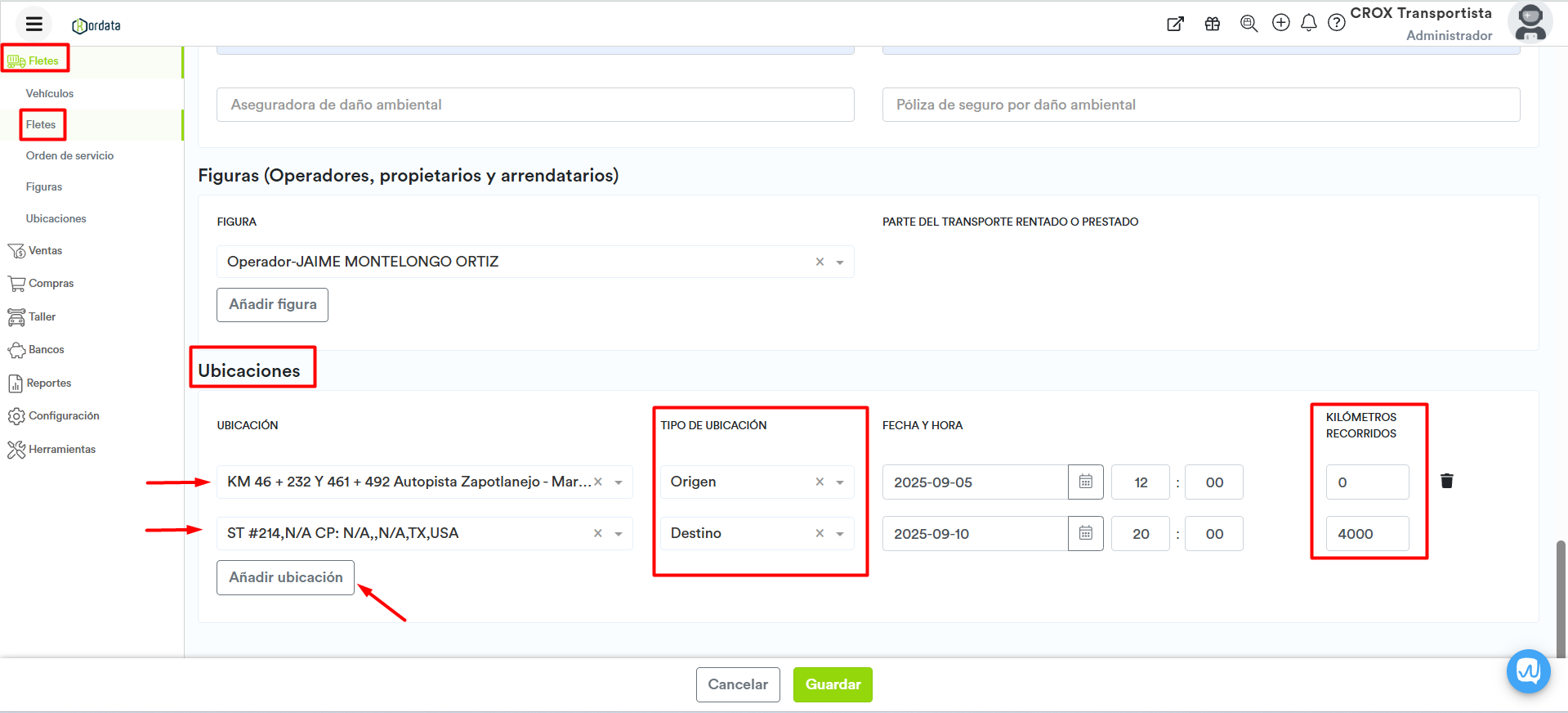Image resolution: width=1568 pixels, height=713 pixels.
Task: Click the help question mark icon
Action: [x=1337, y=23]
